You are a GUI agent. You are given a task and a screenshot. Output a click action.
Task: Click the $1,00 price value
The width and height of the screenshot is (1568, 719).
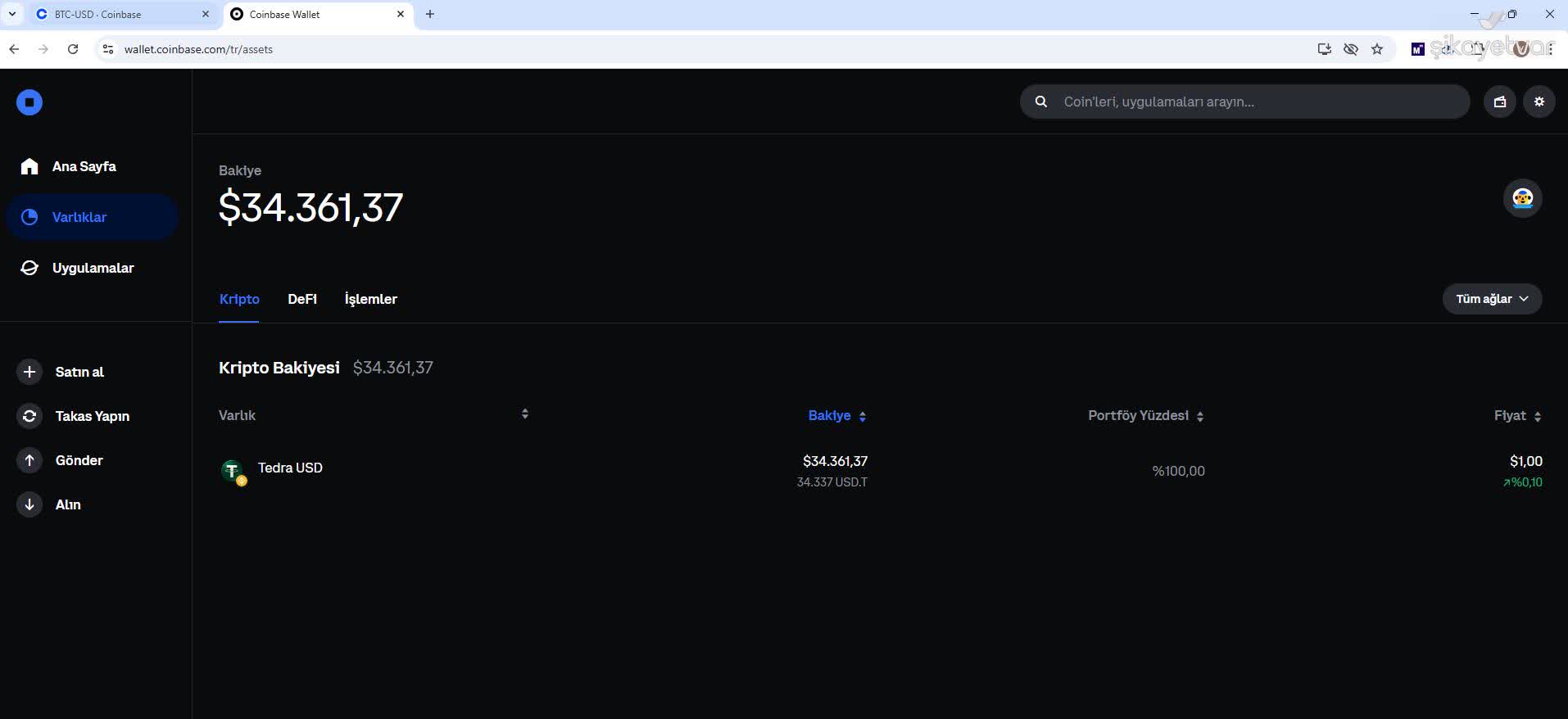pos(1526,461)
